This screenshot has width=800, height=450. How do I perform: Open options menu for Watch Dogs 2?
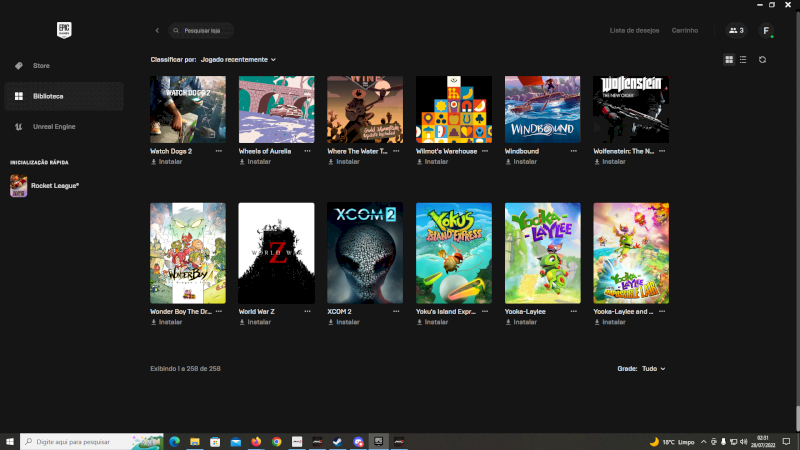220,151
